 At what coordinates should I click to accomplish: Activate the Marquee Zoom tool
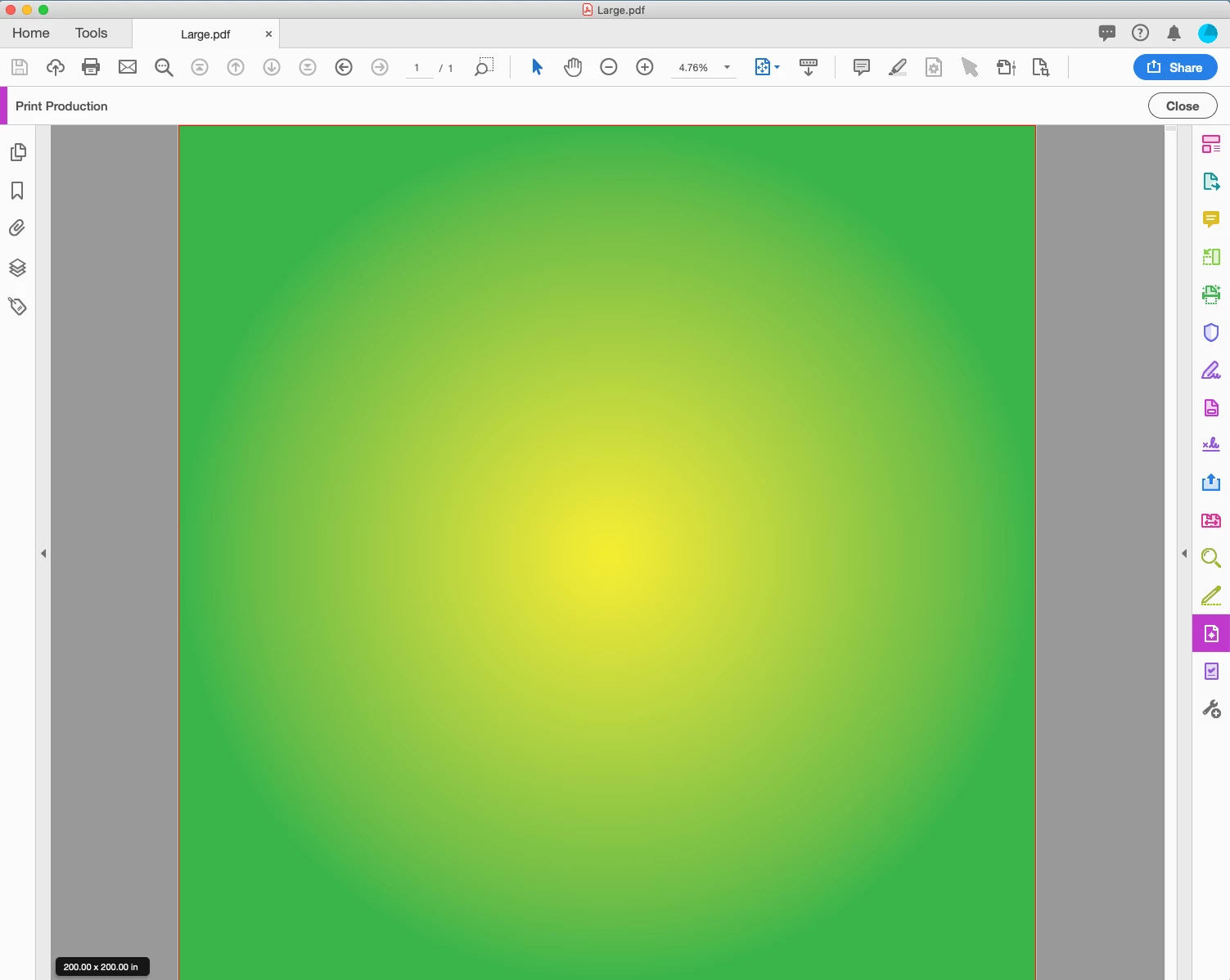484,67
